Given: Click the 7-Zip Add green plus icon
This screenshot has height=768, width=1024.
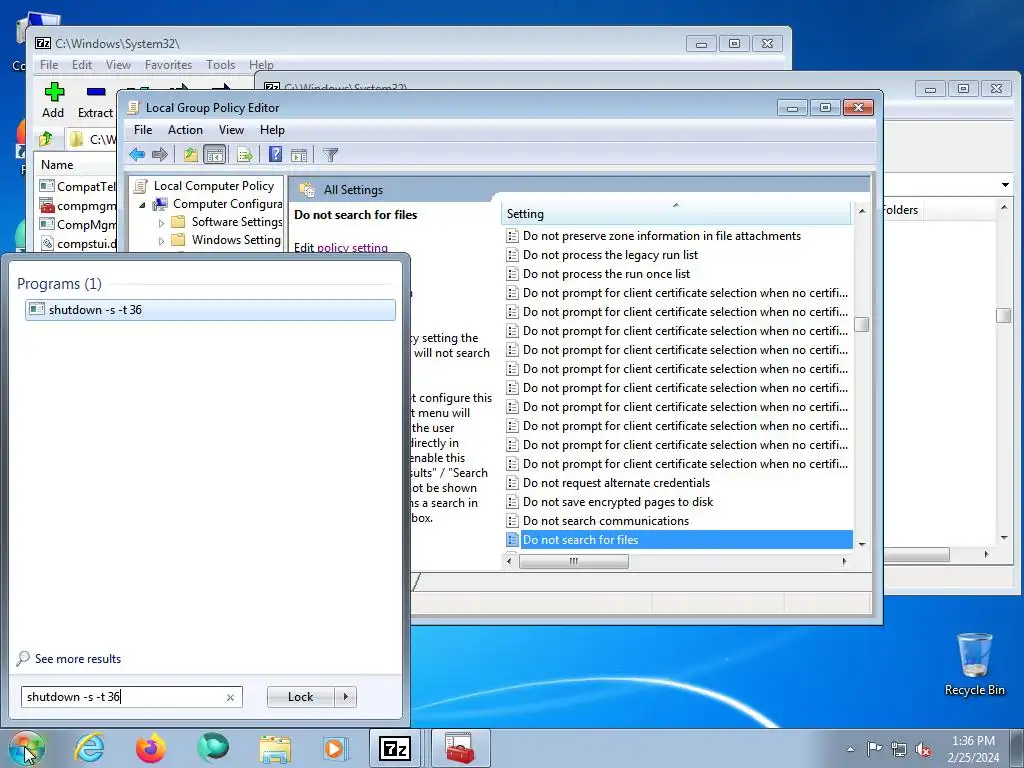Looking at the screenshot, I should (x=54, y=92).
